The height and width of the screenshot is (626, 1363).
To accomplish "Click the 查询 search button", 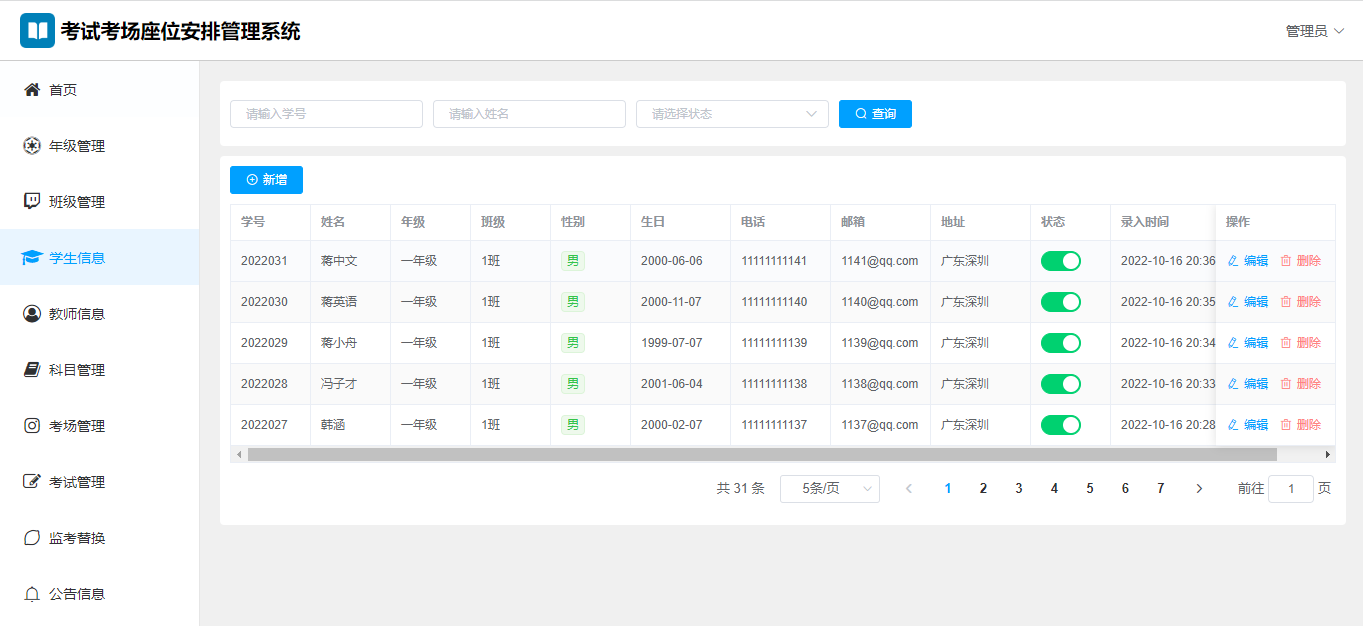I will (875, 114).
